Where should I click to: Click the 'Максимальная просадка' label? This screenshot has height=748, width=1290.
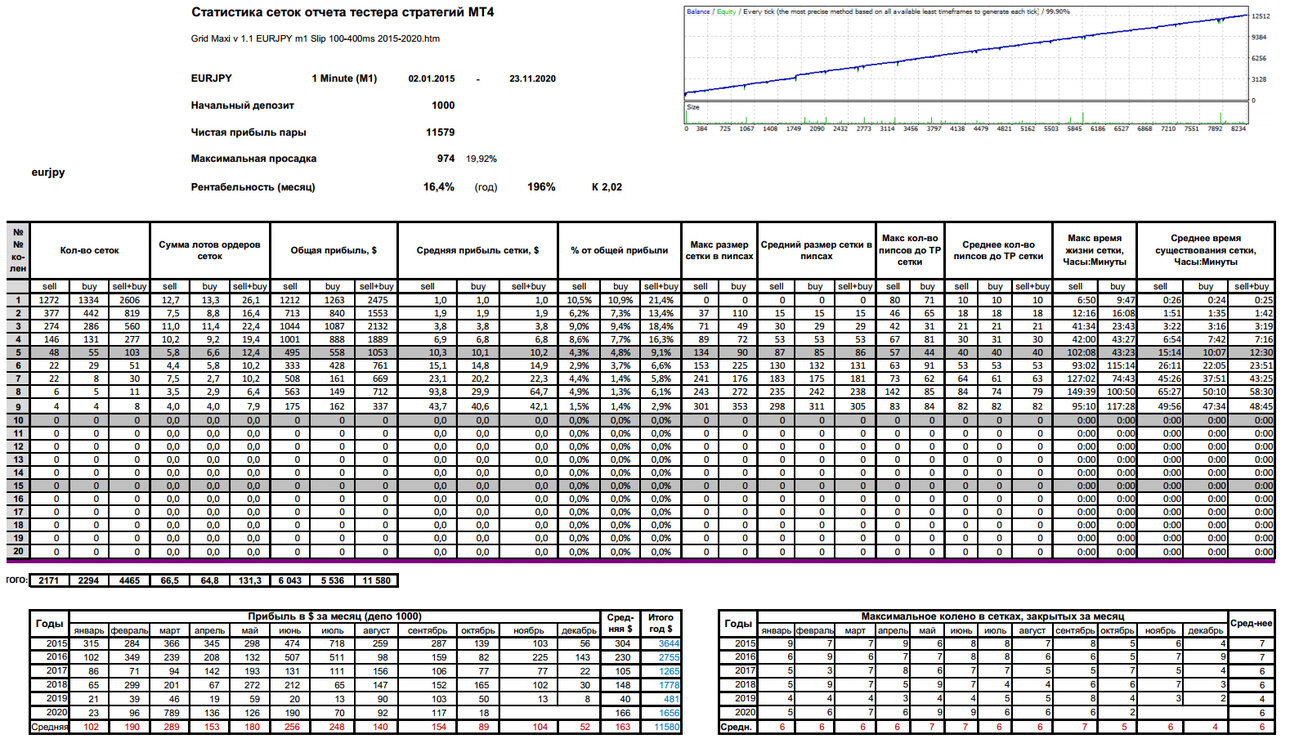tap(254, 159)
